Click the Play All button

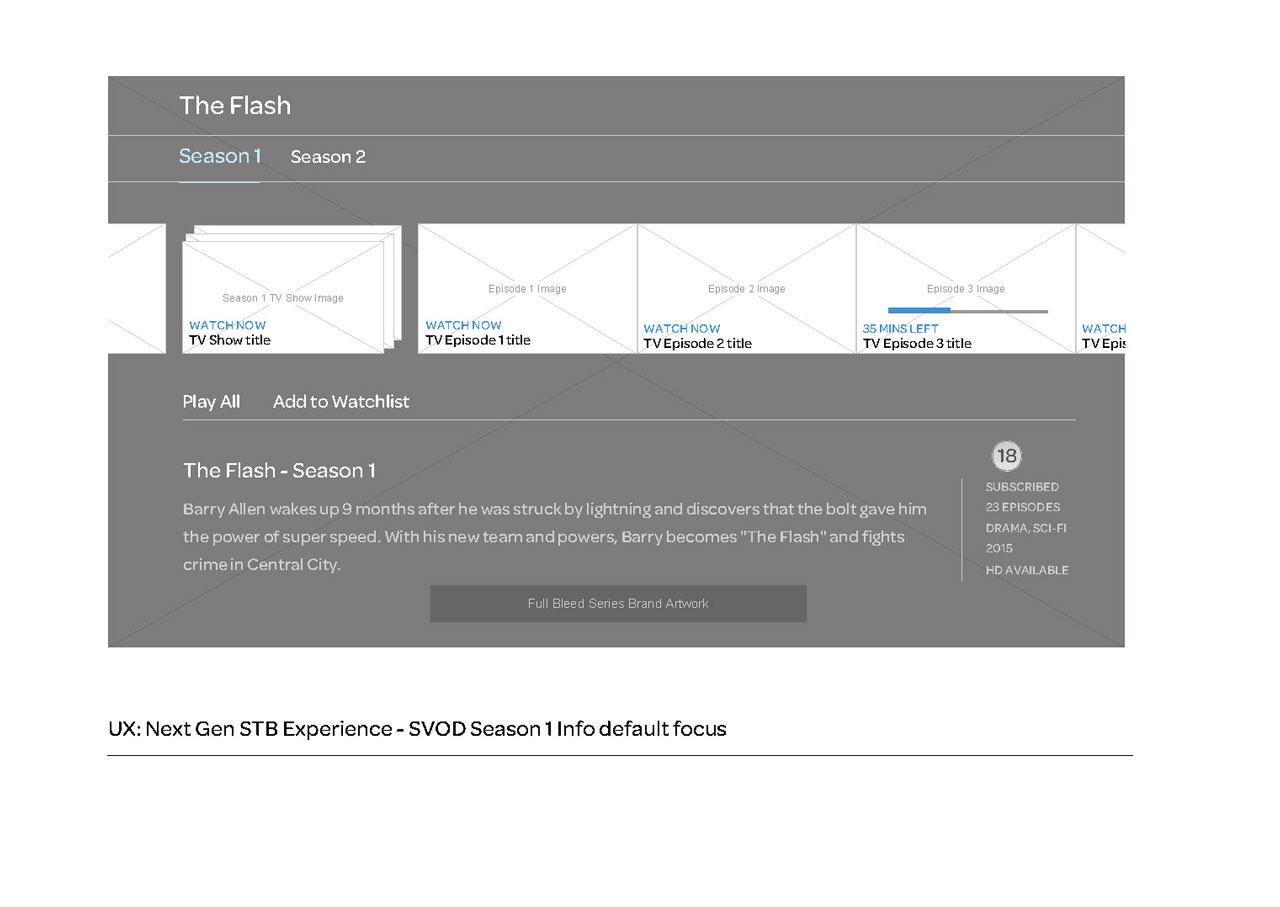pyautogui.click(x=211, y=401)
